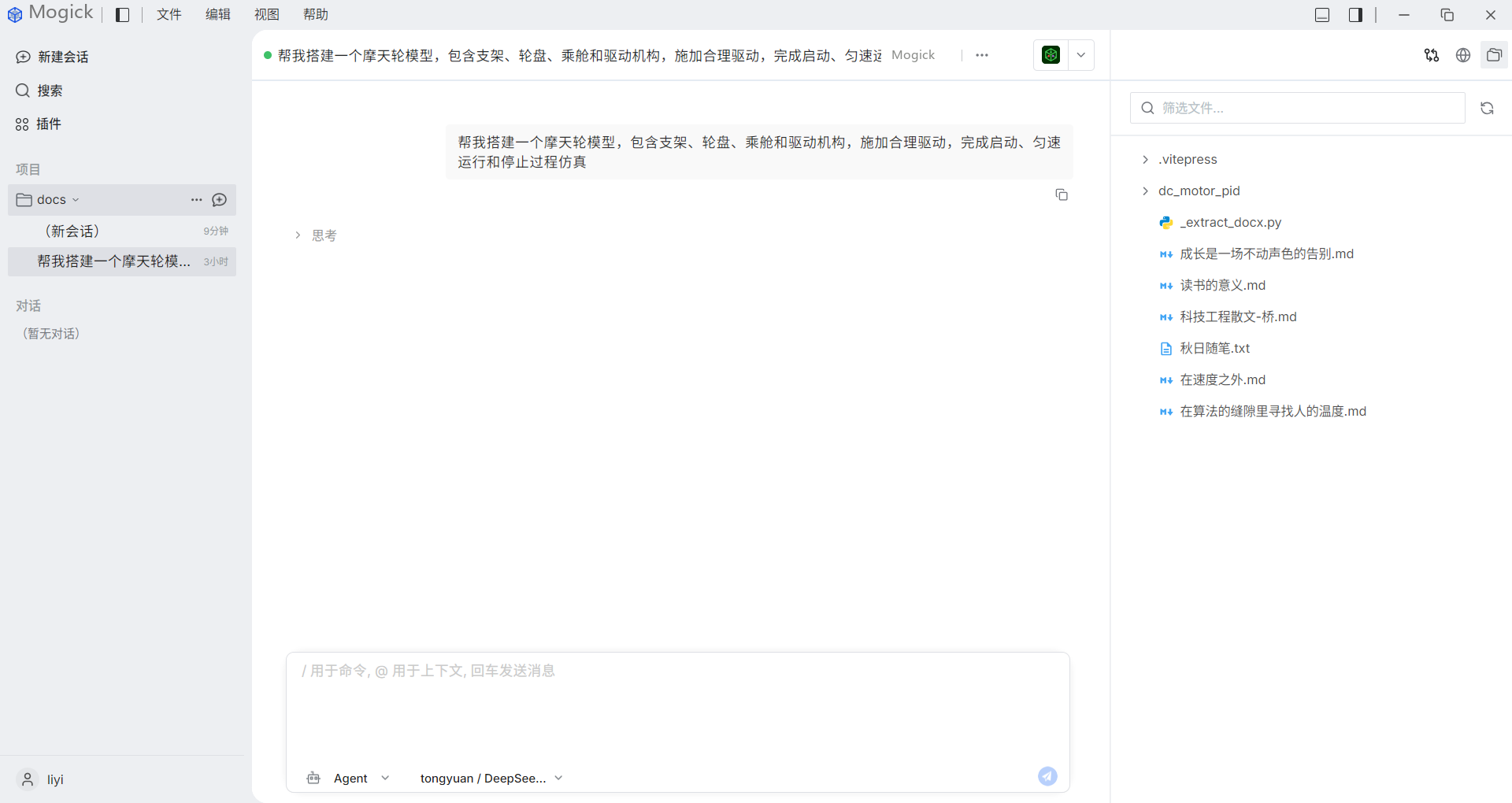Open the 视图 menu
The width and height of the screenshot is (1512, 803).
(x=267, y=15)
